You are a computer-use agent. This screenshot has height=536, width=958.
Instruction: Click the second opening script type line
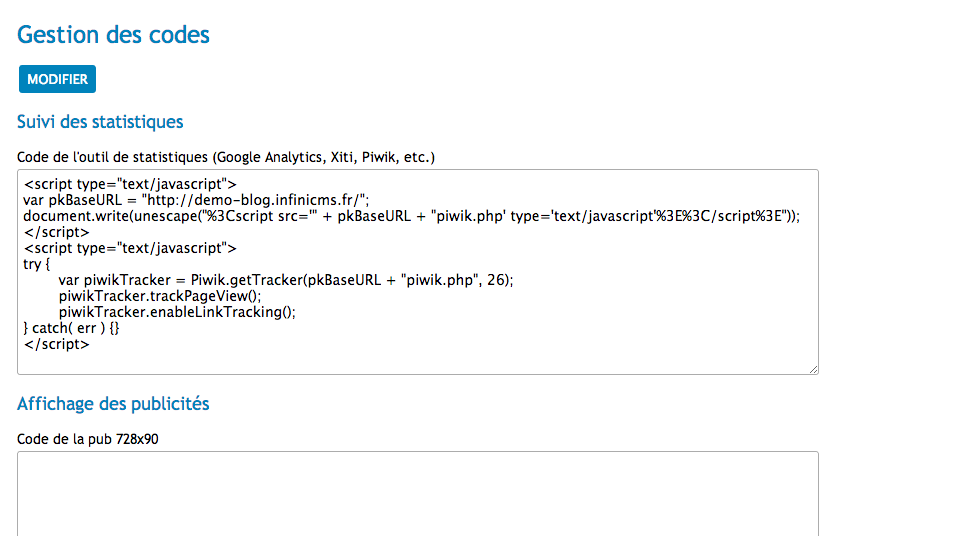pyautogui.click(x=130, y=248)
